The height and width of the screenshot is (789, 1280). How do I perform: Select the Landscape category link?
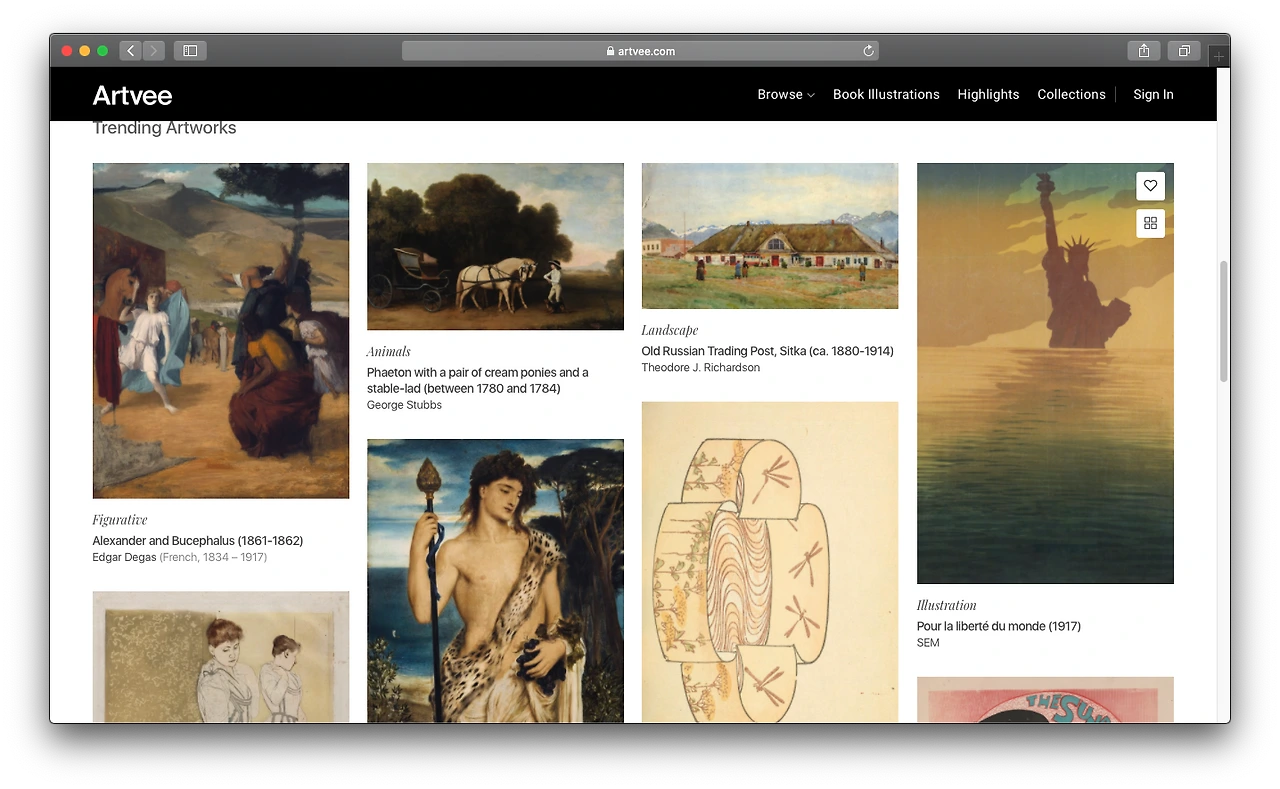click(x=670, y=330)
